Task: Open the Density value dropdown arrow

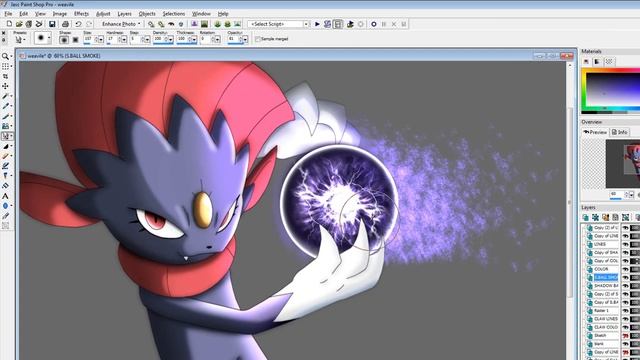Action: tap(171, 40)
